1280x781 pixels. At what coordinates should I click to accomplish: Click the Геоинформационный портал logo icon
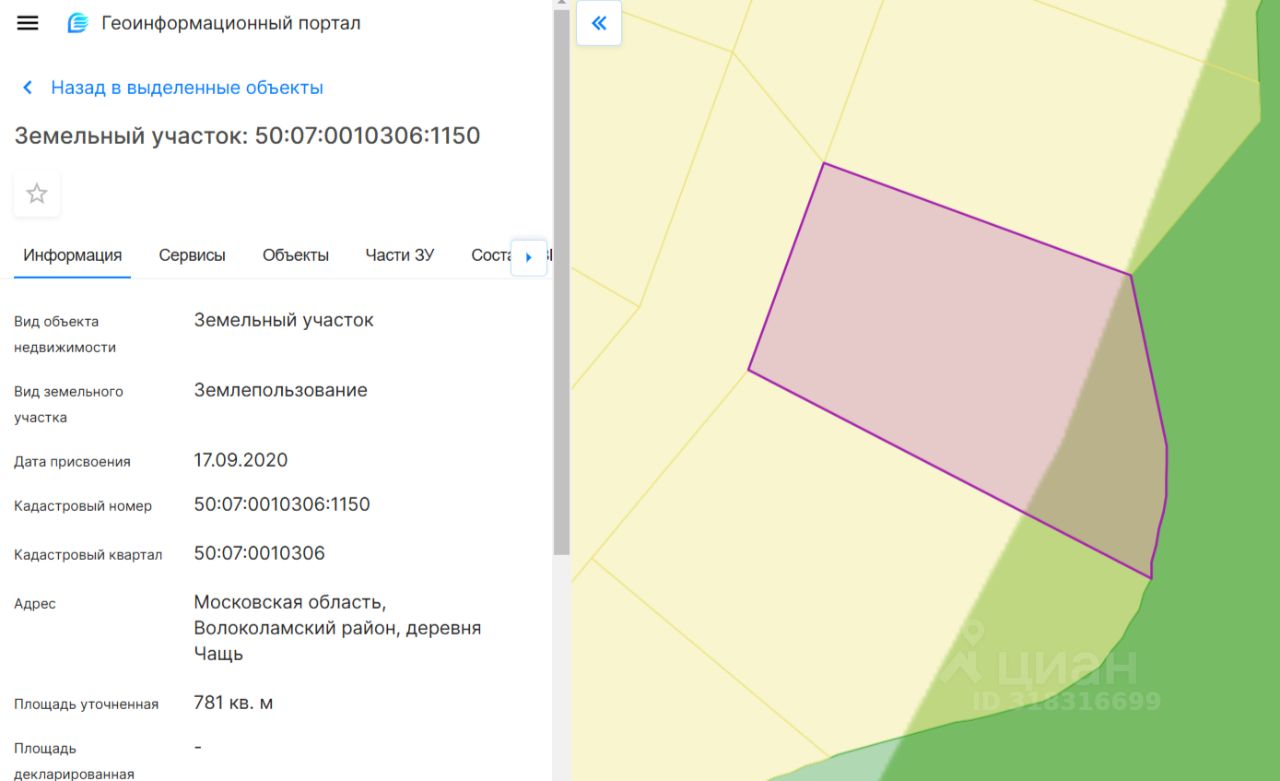coord(77,23)
